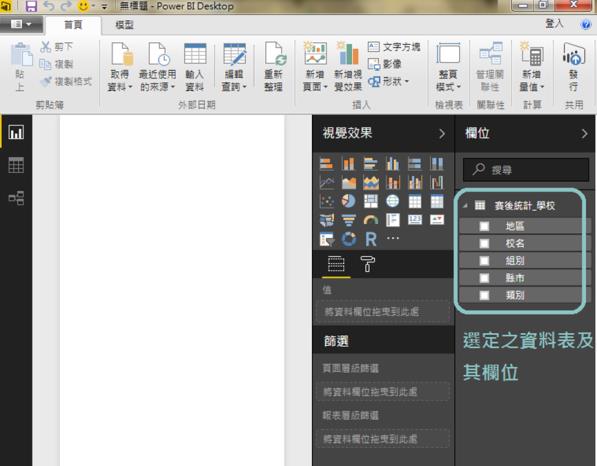Select the card (123) visual
Screen dimensions: 597x466
pos(415,220)
